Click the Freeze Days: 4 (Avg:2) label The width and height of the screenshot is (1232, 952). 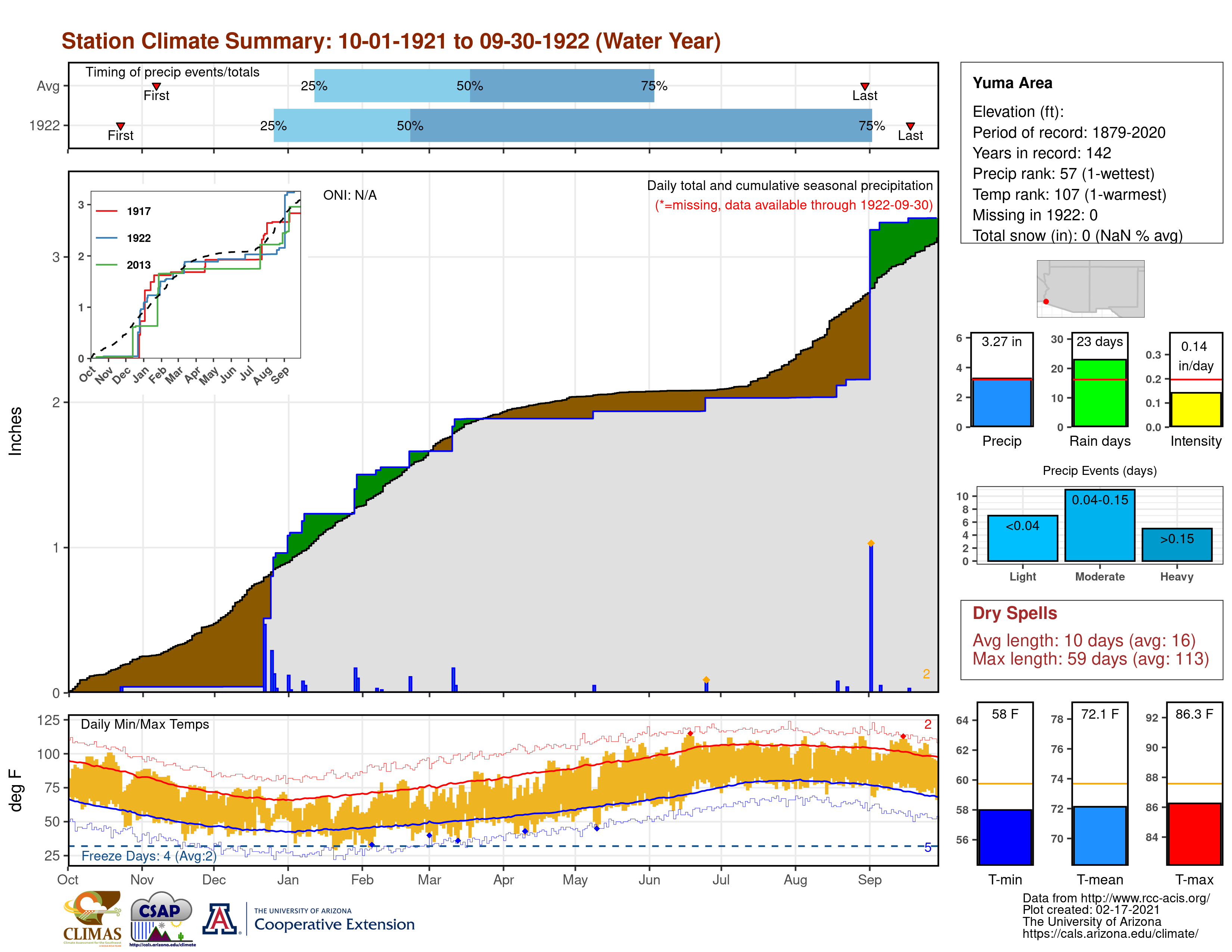pos(149,856)
